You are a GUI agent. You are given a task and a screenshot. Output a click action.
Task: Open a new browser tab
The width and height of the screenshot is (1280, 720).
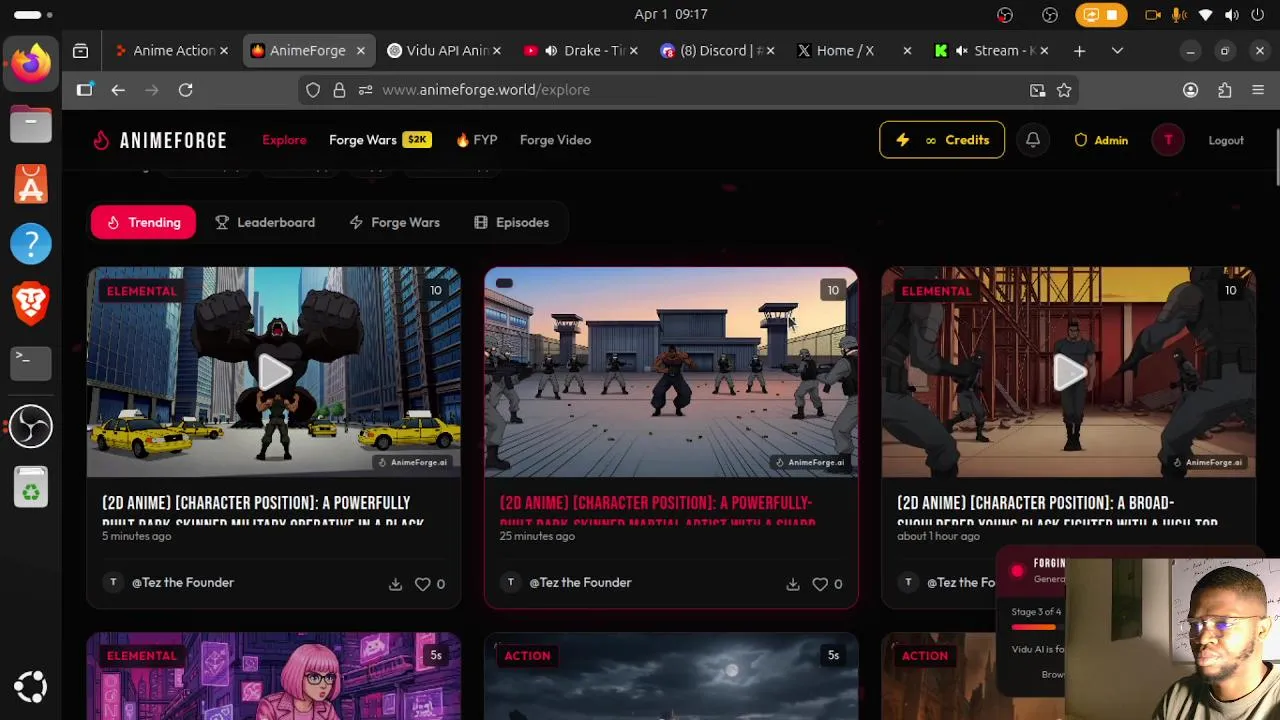point(1079,50)
